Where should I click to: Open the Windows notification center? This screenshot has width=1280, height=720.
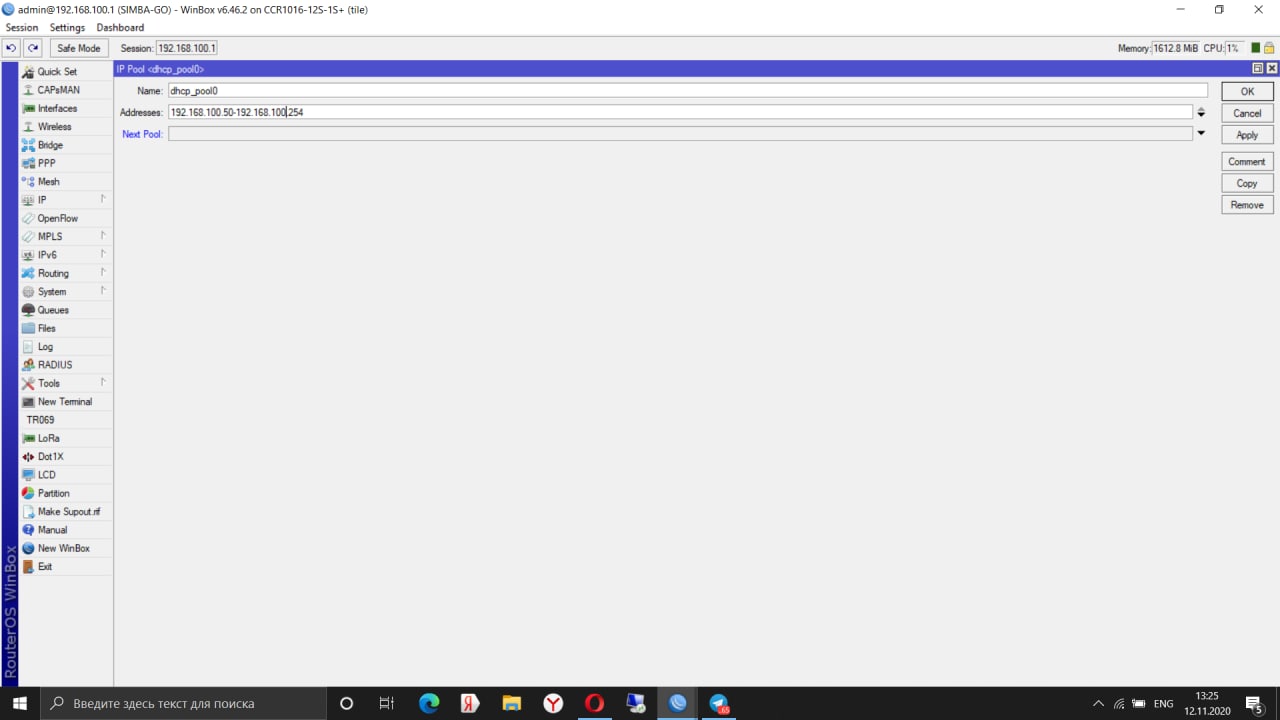point(1255,703)
